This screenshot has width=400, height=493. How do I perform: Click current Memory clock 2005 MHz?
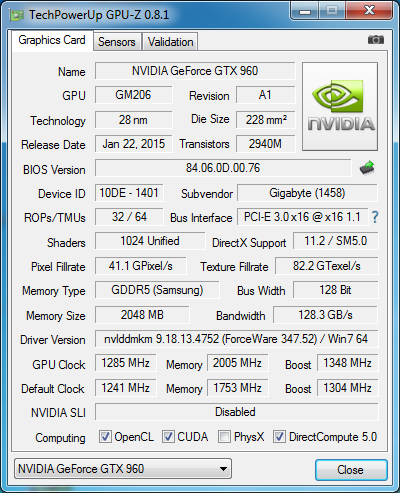(237, 363)
